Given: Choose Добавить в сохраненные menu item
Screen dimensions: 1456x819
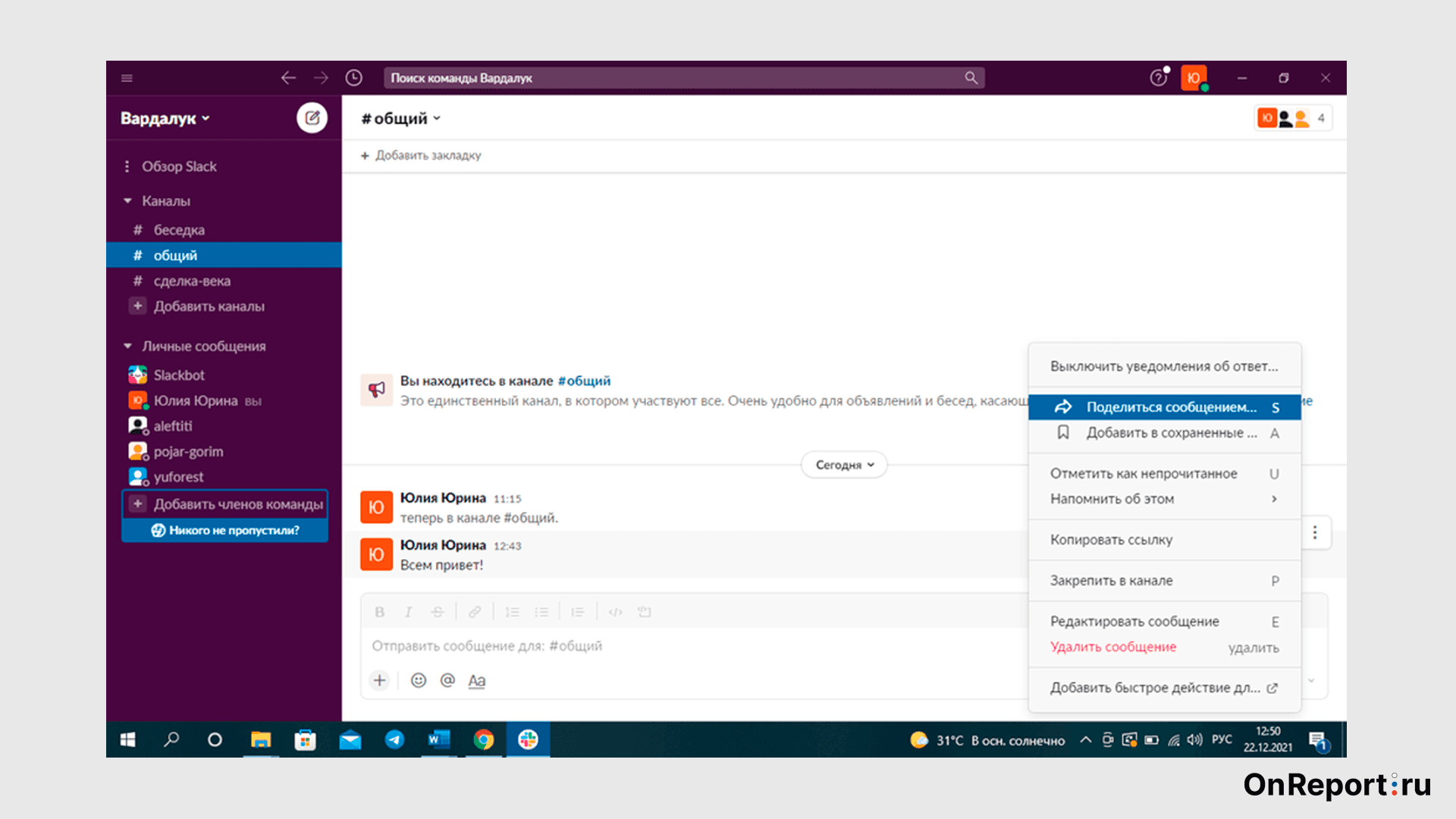Looking at the screenshot, I should click(1164, 433).
